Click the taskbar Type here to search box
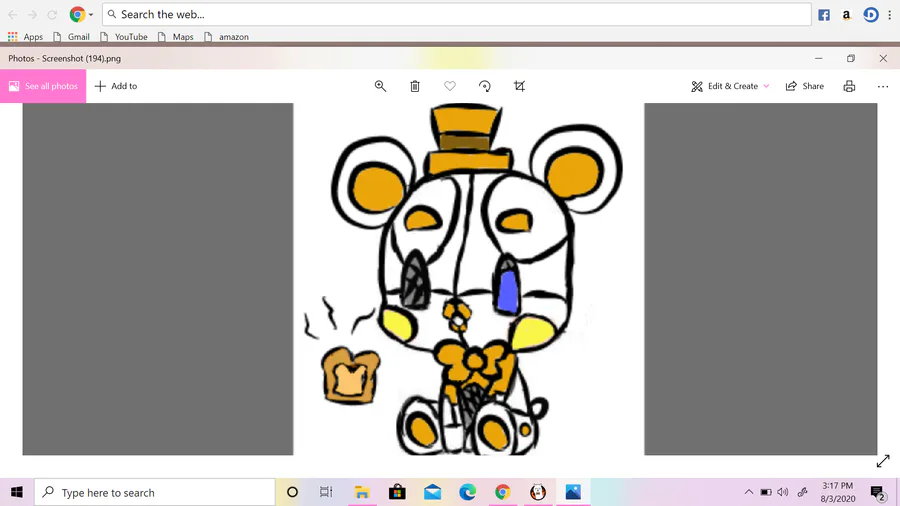The height and width of the screenshot is (506, 900). [154, 492]
